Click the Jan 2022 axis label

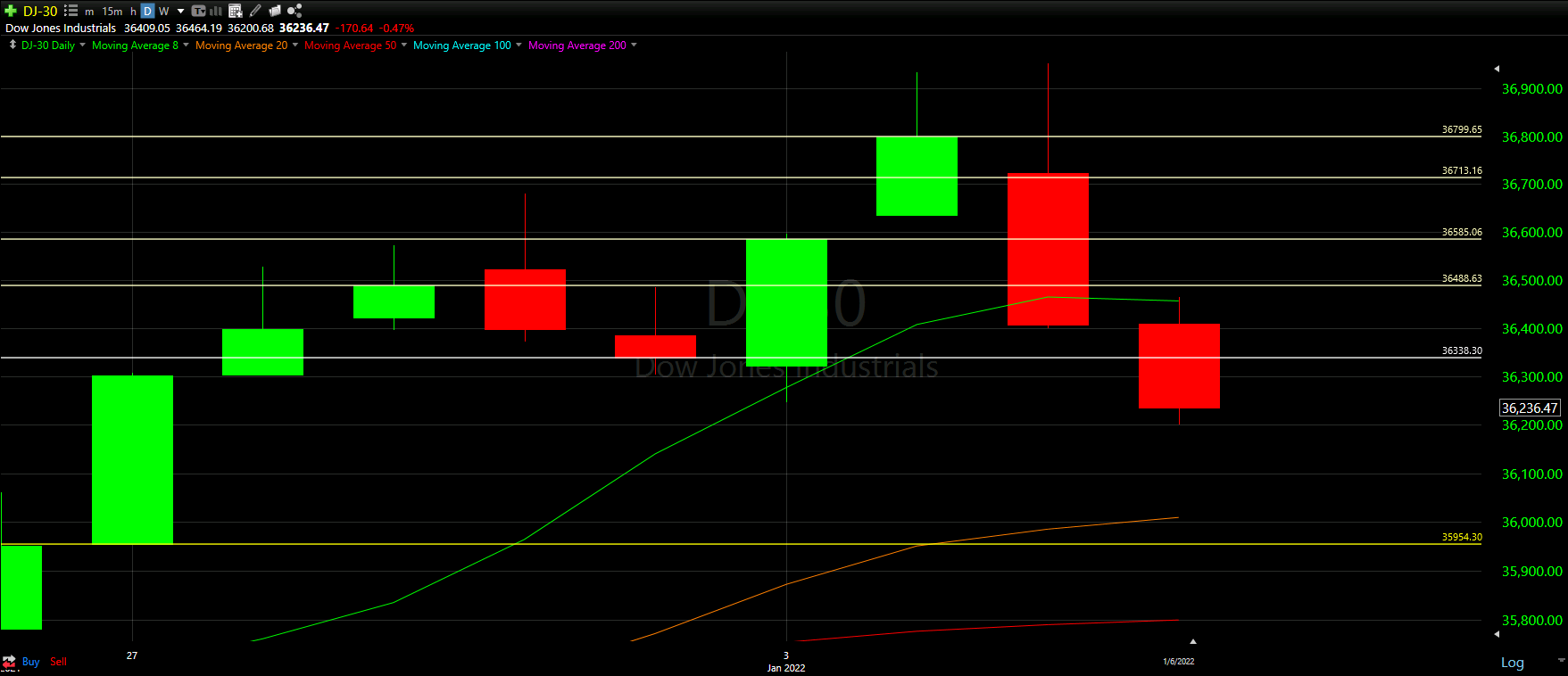(x=786, y=668)
